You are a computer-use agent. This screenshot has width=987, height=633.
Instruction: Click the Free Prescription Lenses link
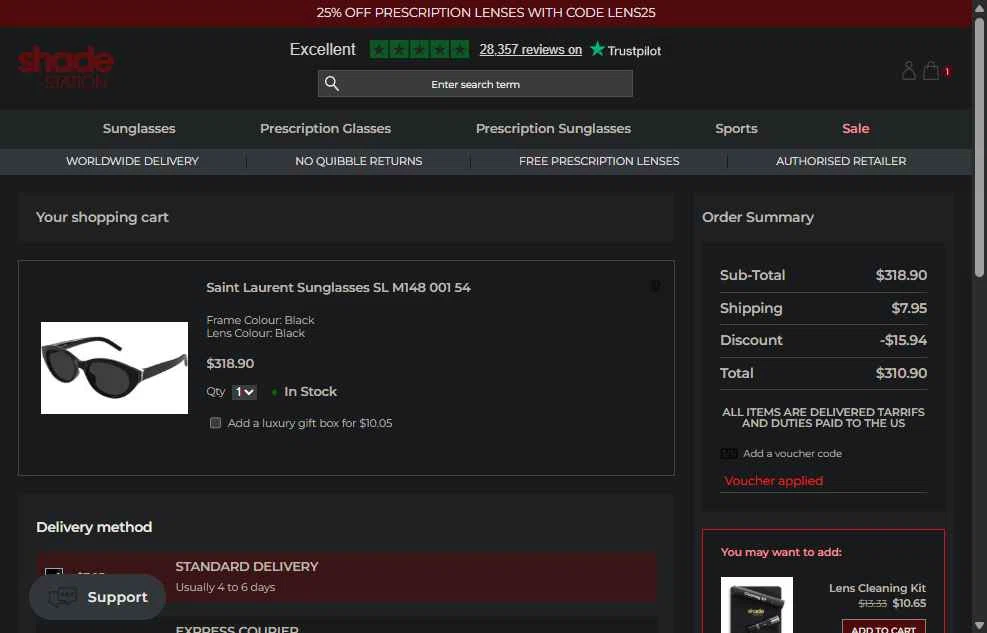point(599,161)
